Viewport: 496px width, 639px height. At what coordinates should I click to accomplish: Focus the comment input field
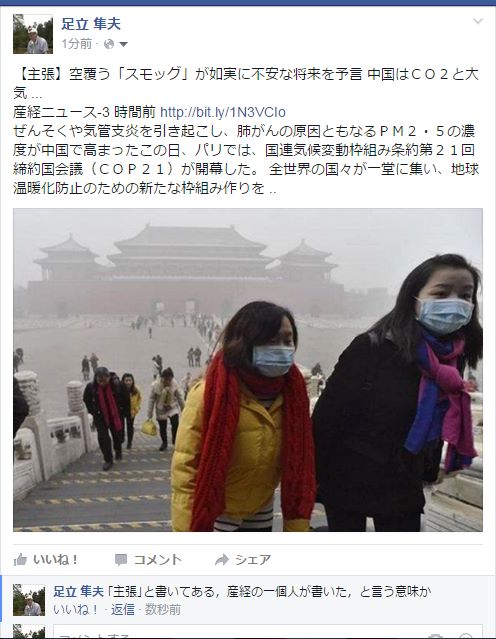(268, 631)
